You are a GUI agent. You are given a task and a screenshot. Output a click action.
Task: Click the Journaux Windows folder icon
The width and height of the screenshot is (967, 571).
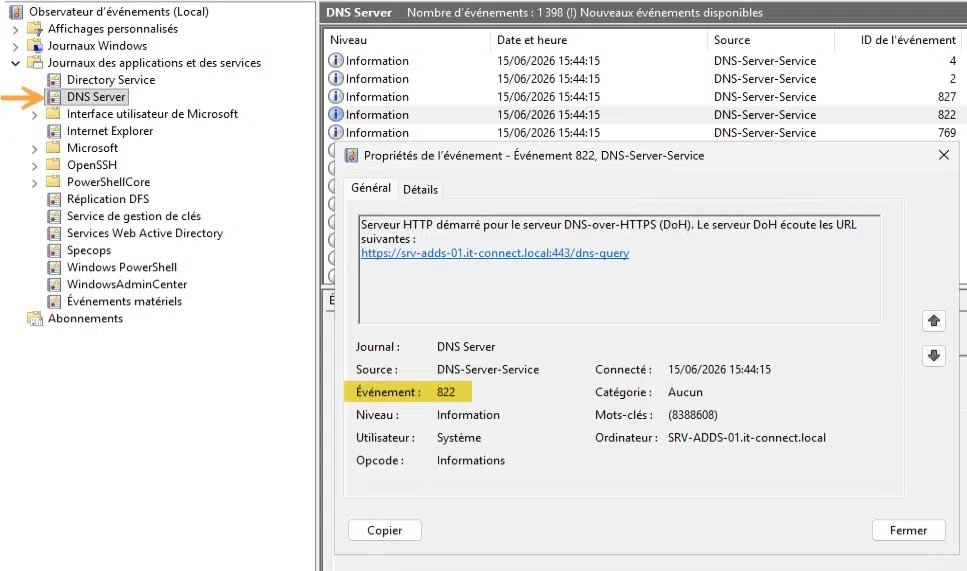tap(35, 46)
